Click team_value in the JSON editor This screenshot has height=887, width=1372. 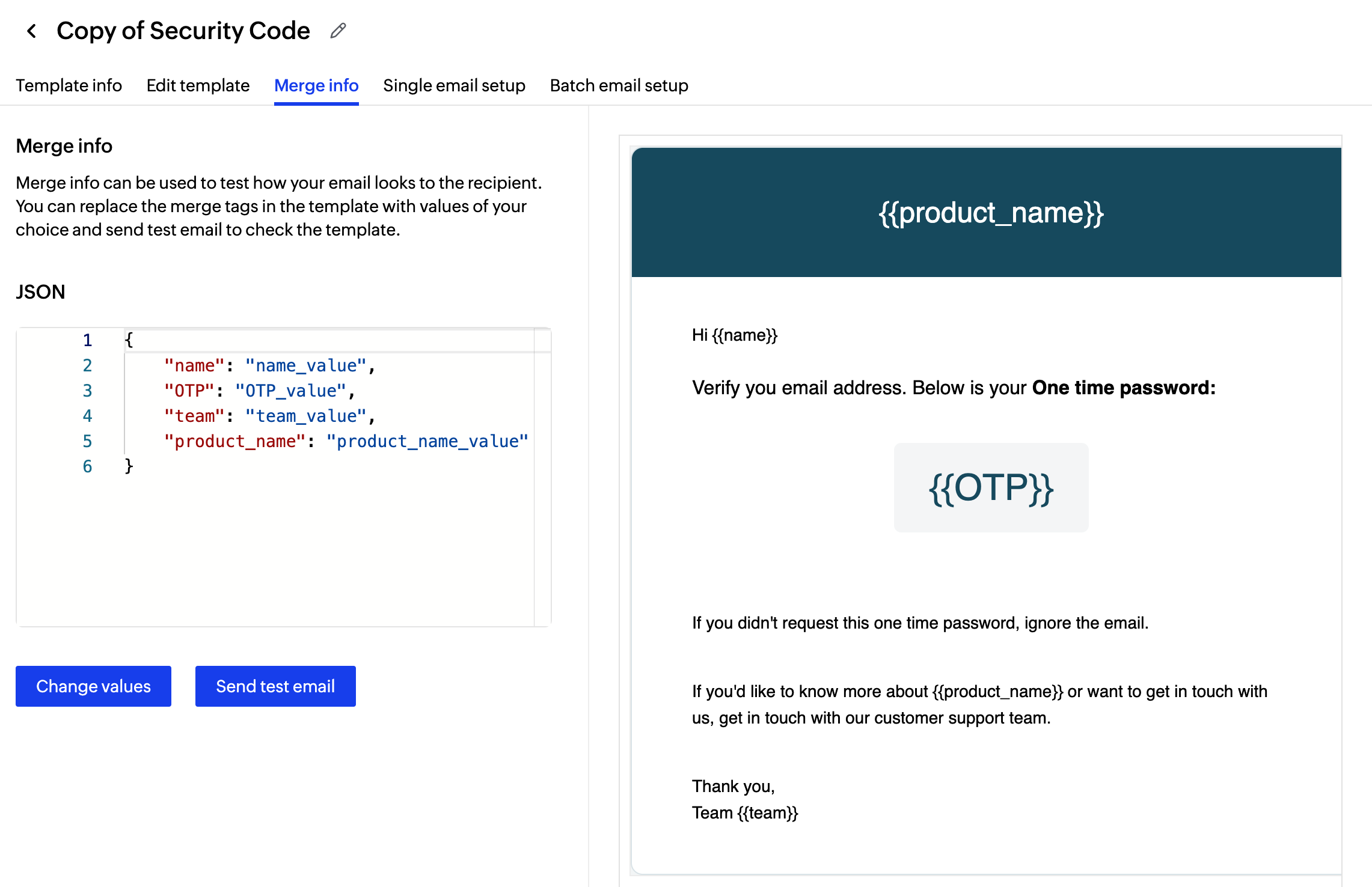tap(305, 416)
